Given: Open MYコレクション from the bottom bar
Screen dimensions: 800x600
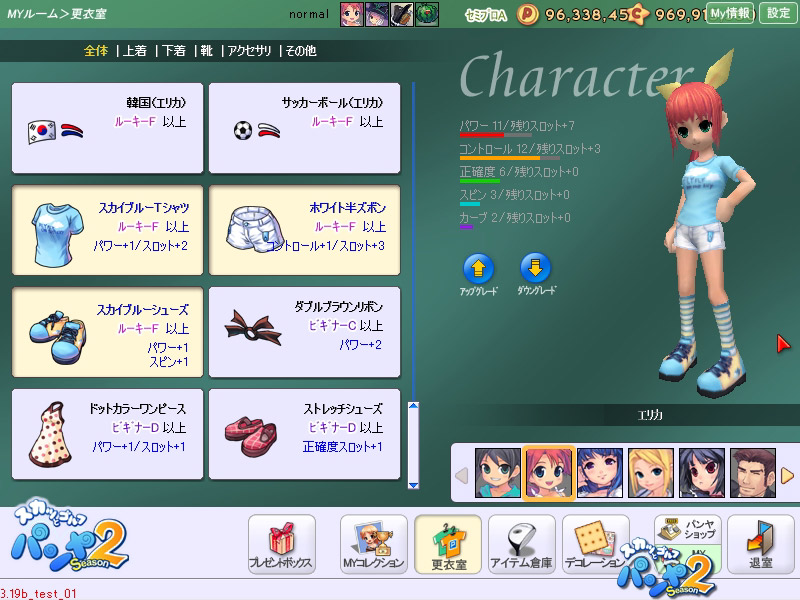Looking at the screenshot, I should tap(373, 544).
